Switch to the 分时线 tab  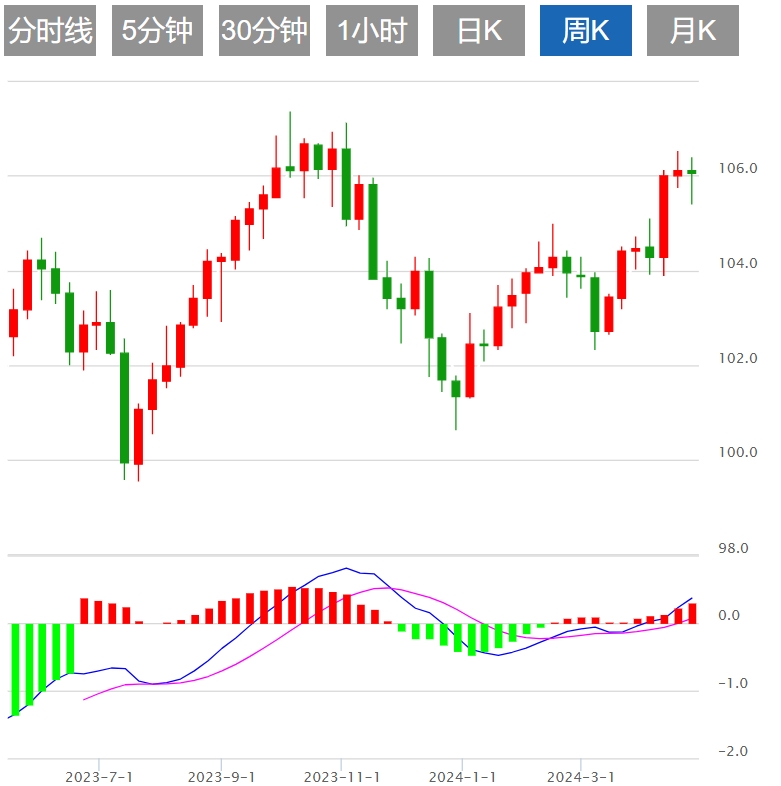point(50,31)
